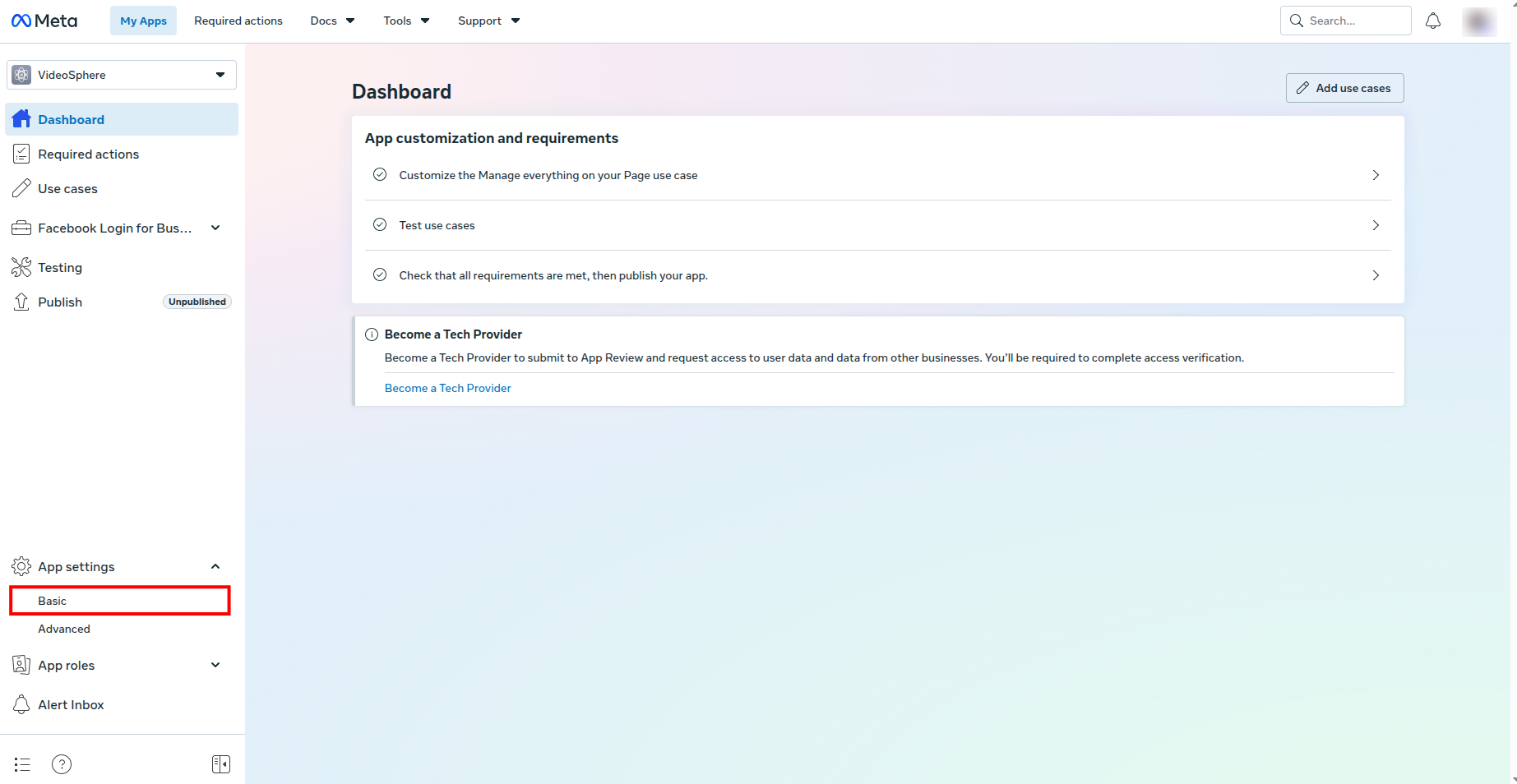Click check circle beside Customize use case
Image resolution: width=1517 pixels, height=784 pixels.
click(x=380, y=174)
